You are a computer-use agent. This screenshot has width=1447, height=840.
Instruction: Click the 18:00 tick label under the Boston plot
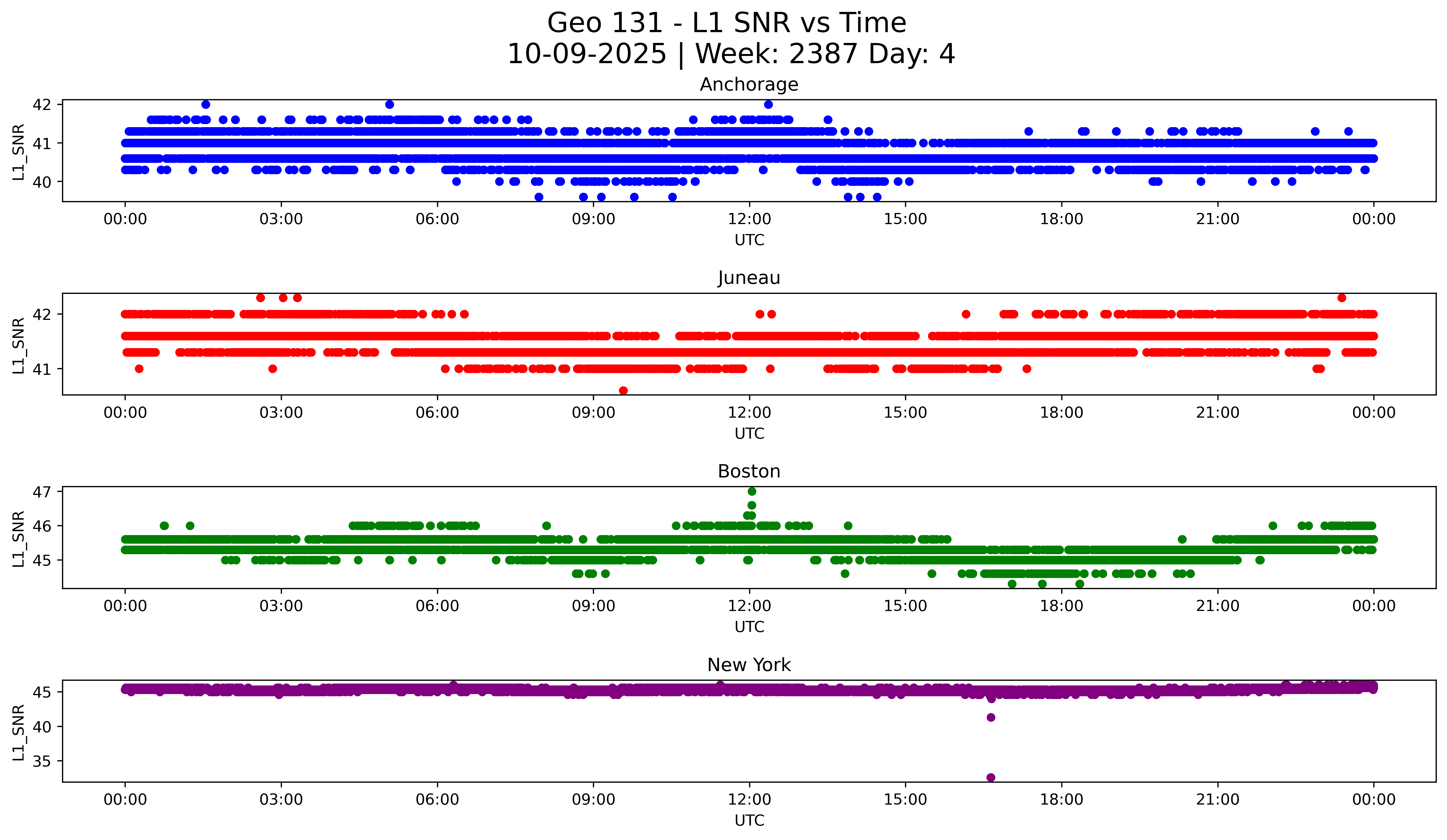pyautogui.click(x=1061, y=606)
